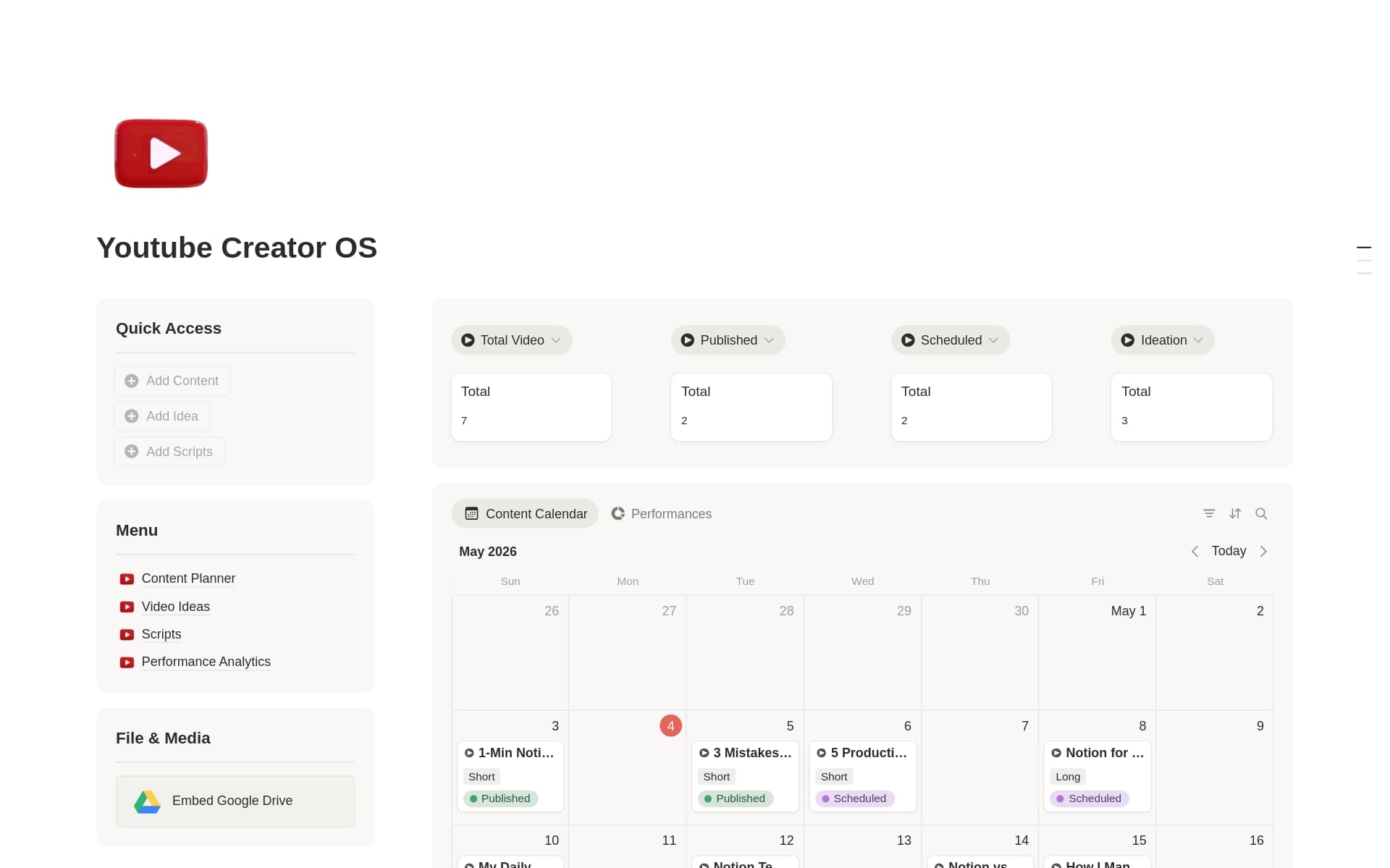Click the play icon in Total Video button
Screen dimensions: 1390x868
coord(468,340)
